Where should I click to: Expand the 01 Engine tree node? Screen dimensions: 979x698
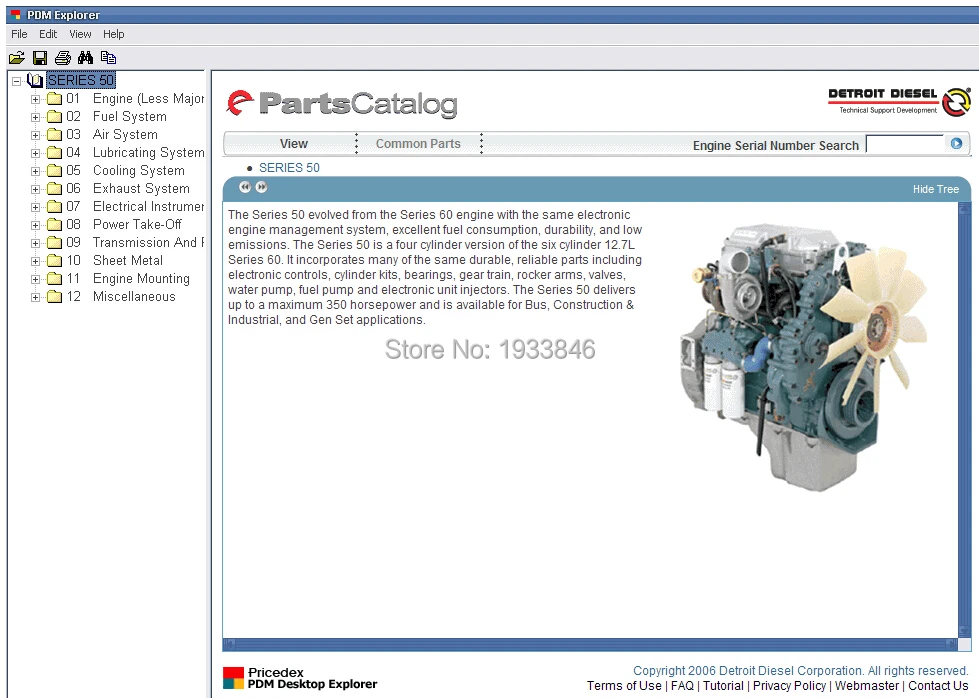tap(36, 99)
